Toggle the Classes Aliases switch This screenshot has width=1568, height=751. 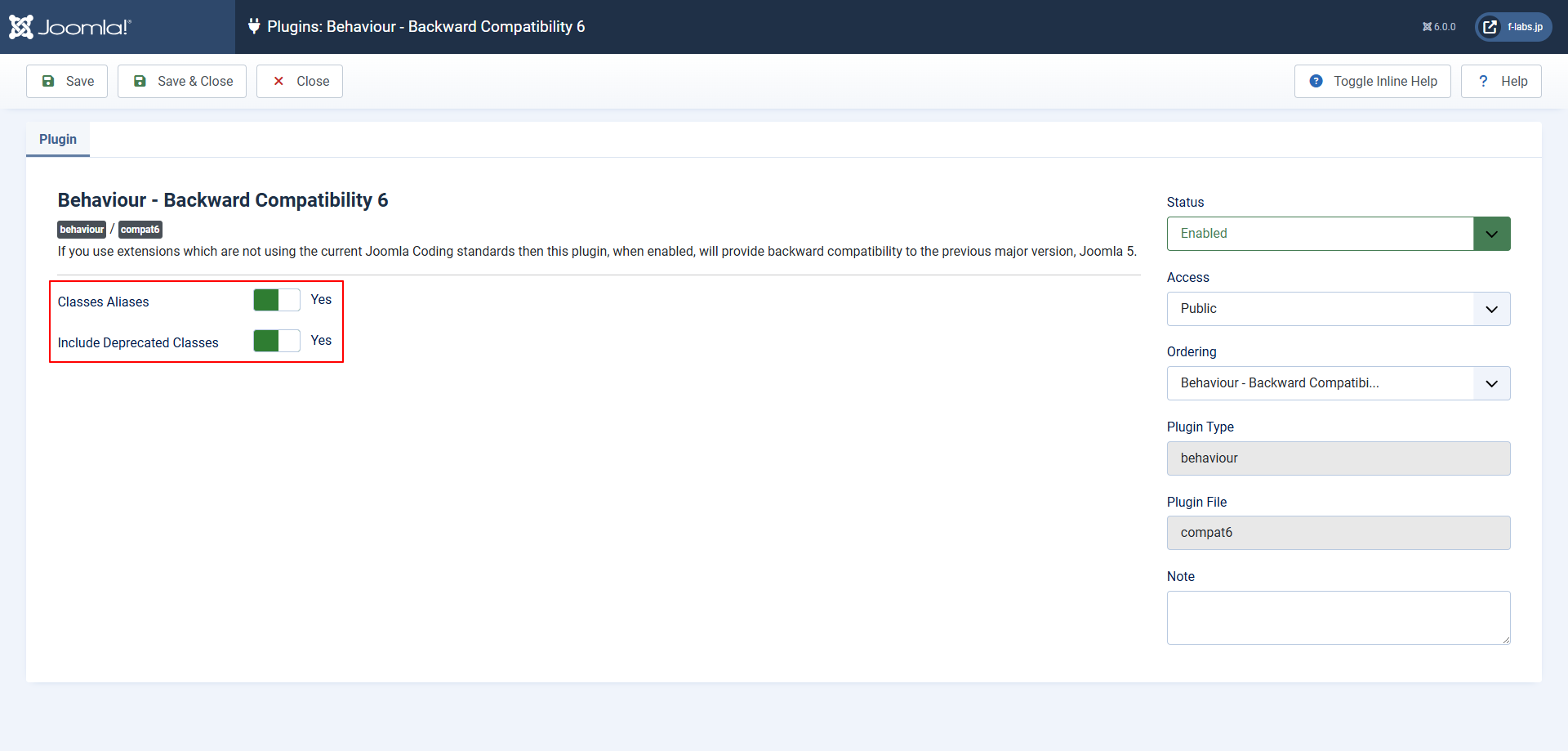(277, 300)
